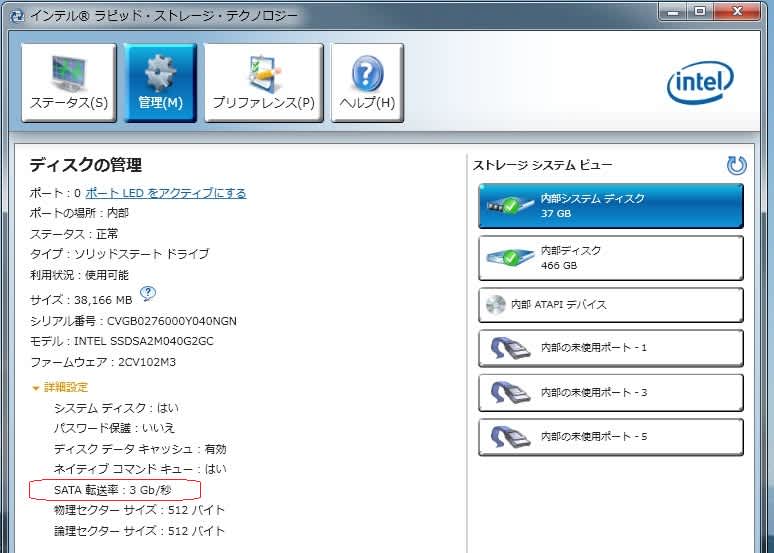Screen dimensions: 774x553
Task: Click ネイティブ コマンド キュー : はい line
Action: (x=140, y=469)
